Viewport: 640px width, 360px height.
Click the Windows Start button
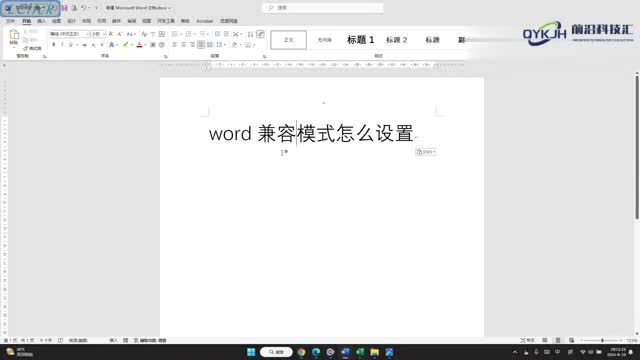[x=251, y=352]
